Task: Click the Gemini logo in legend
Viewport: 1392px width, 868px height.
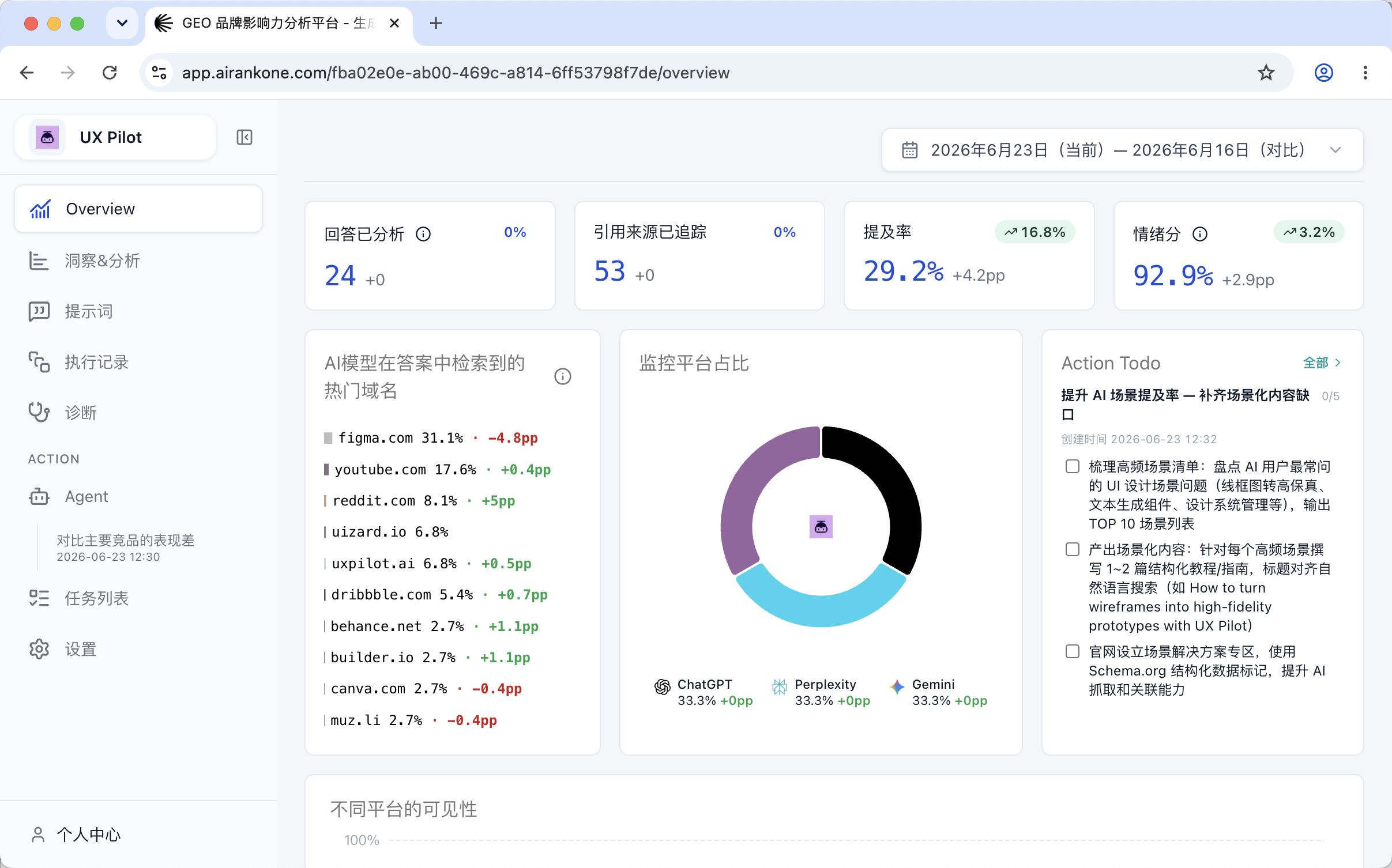Action: [897, 686]
